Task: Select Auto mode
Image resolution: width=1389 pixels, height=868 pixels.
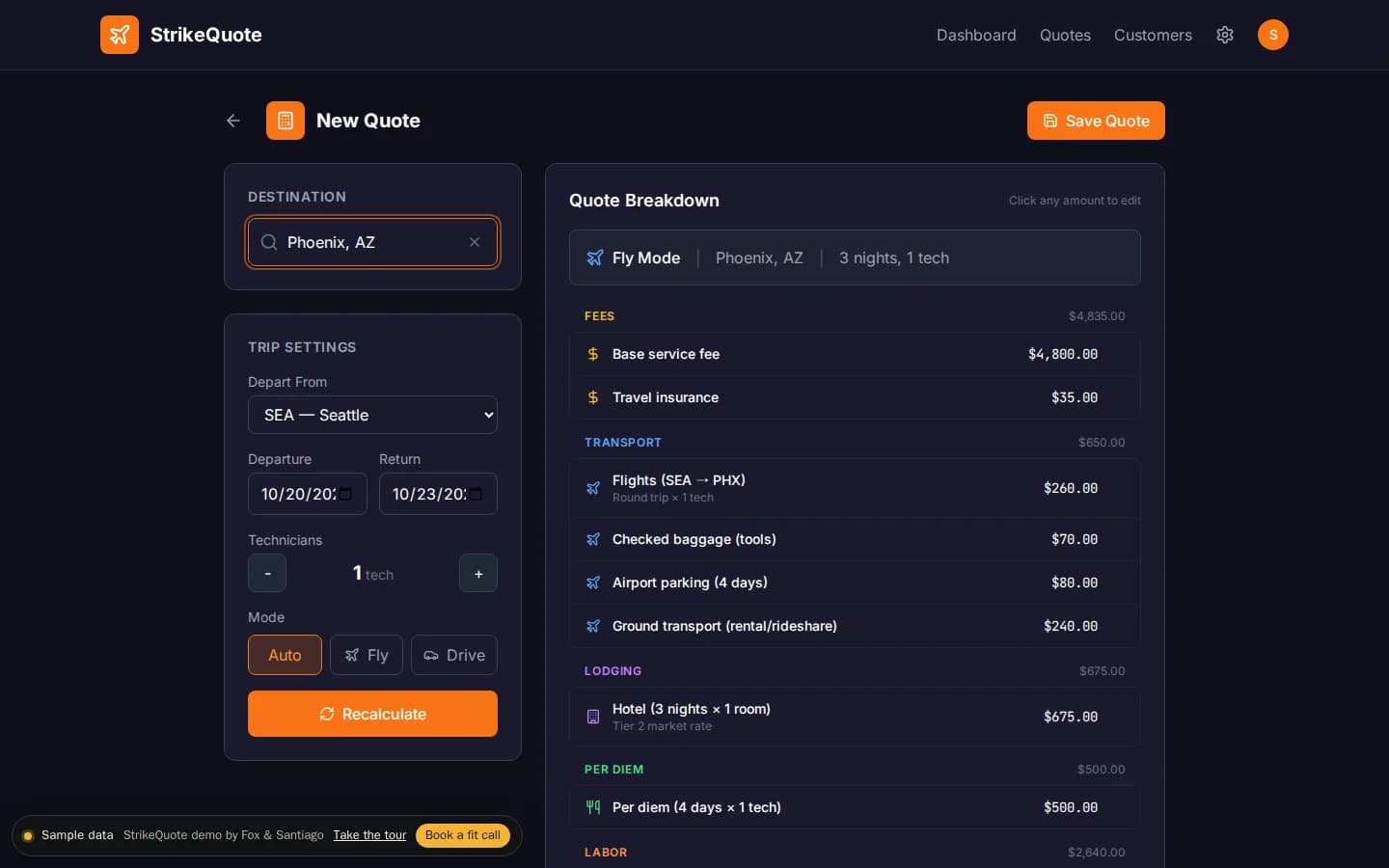Action: [x=285, y=655]
